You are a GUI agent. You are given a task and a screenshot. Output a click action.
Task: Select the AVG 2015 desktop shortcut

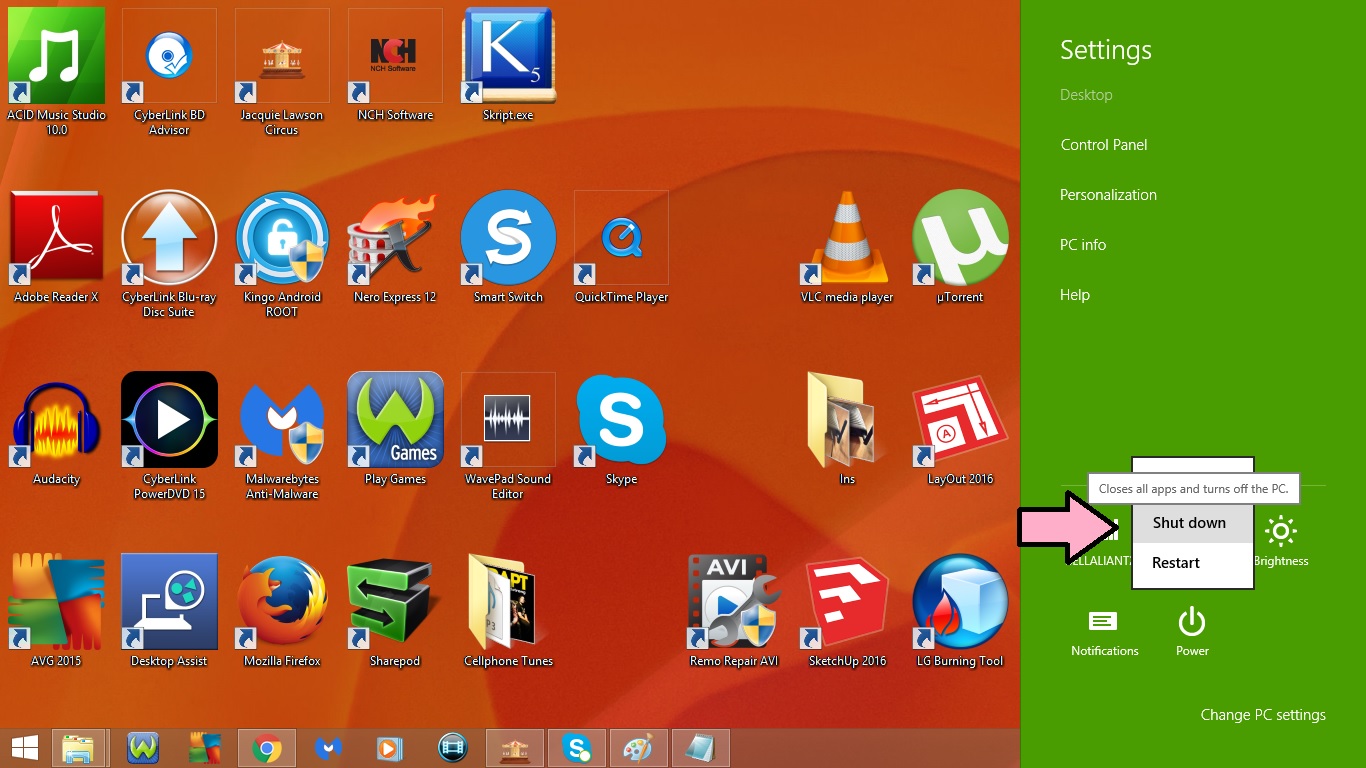(x=56, y=611)
